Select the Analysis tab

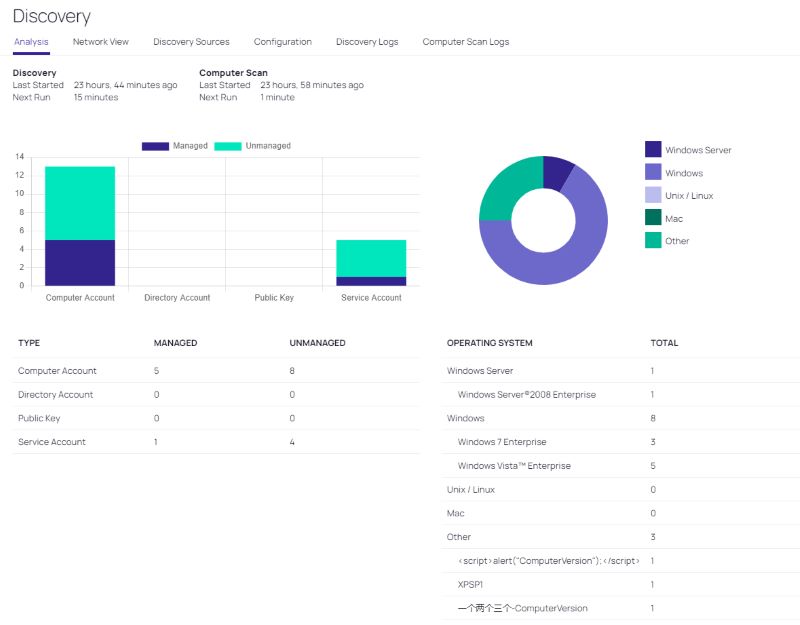[x=31, y=42]
